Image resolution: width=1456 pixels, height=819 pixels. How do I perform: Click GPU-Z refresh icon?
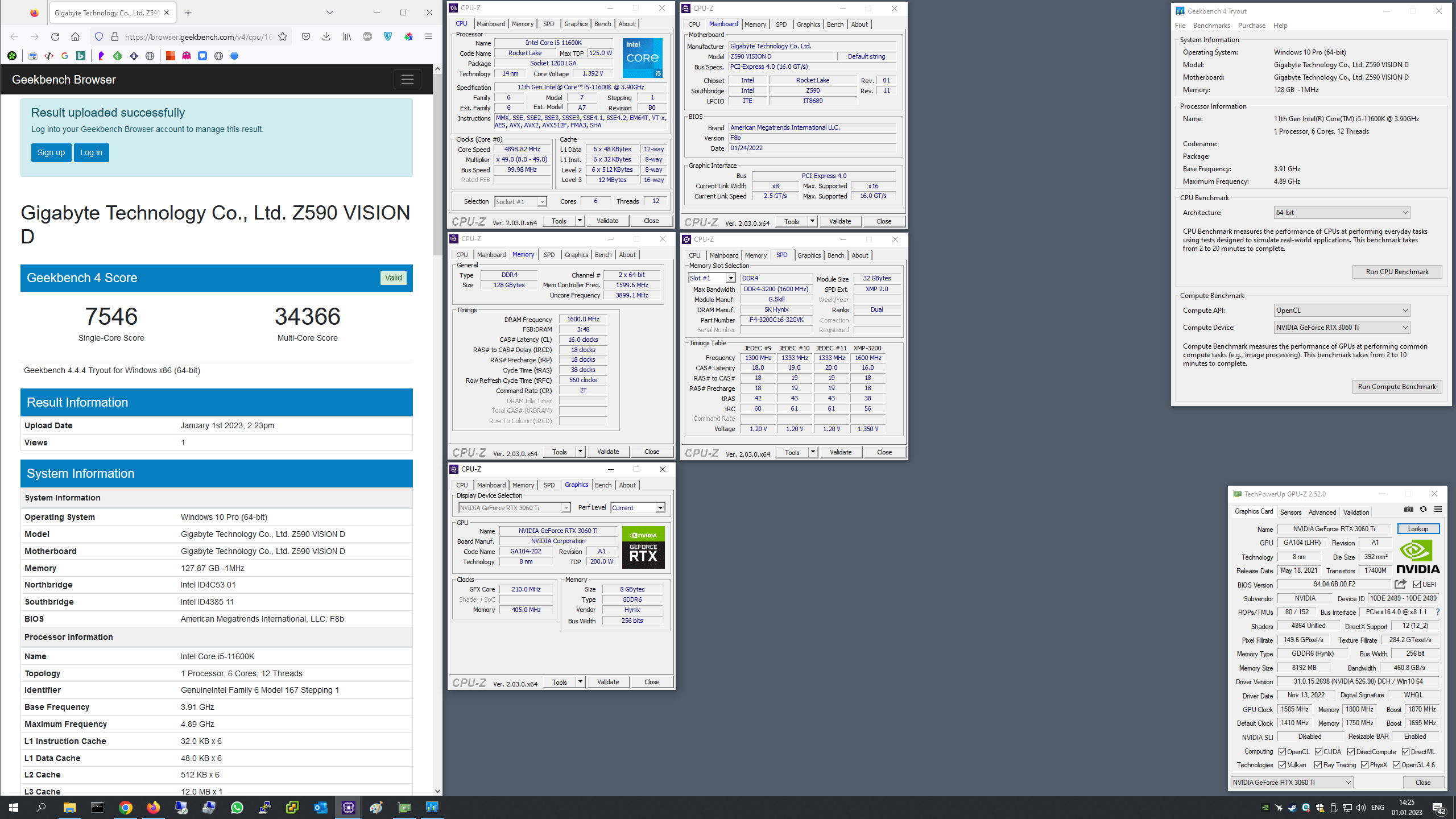point(1423,509)
